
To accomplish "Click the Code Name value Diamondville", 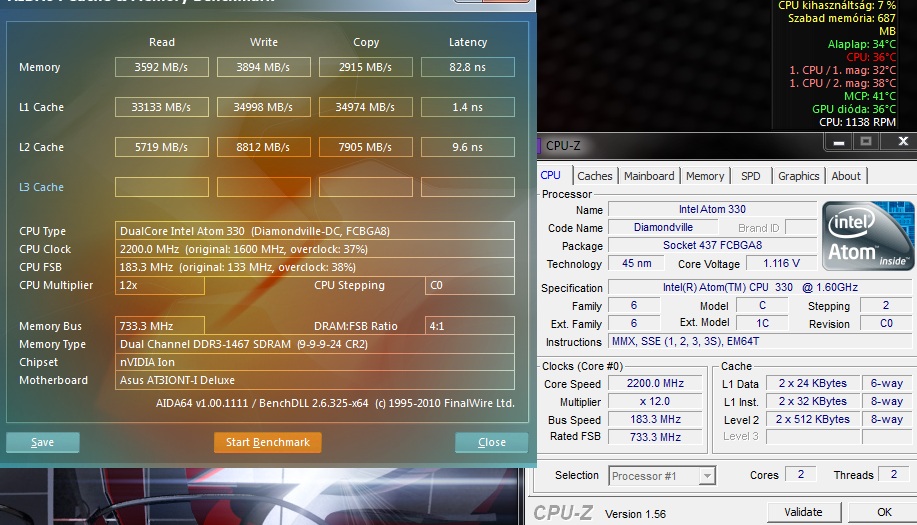I will click(663, 227).
